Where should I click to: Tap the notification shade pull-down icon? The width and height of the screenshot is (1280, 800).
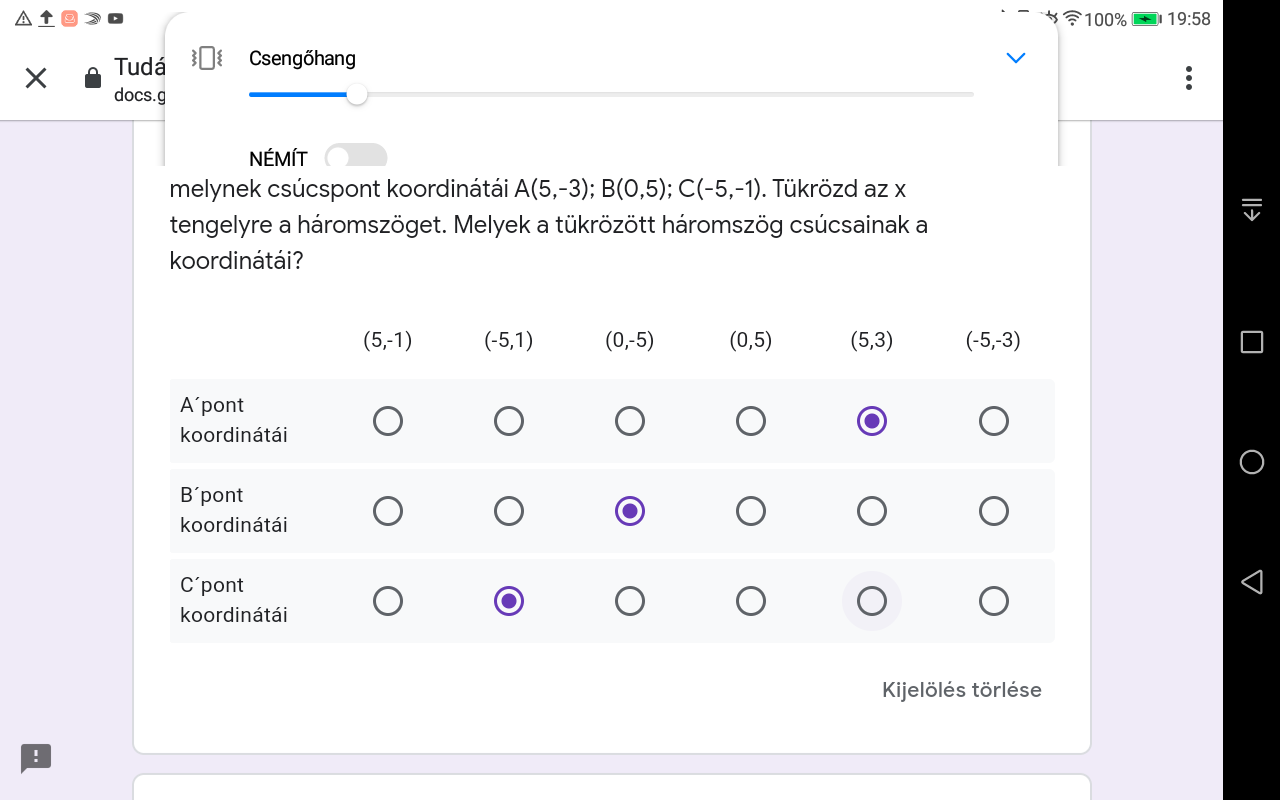(x=1251, y=209)
